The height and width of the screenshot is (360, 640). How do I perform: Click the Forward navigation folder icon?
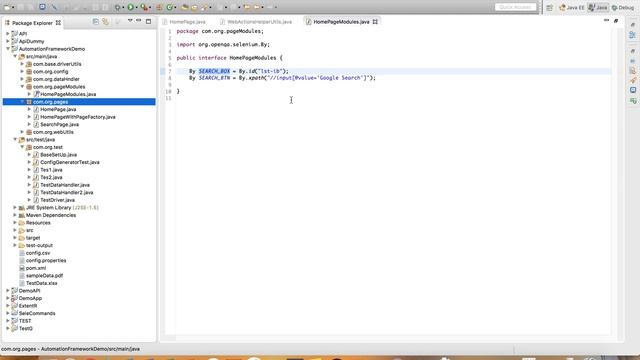tap(257, 7)
